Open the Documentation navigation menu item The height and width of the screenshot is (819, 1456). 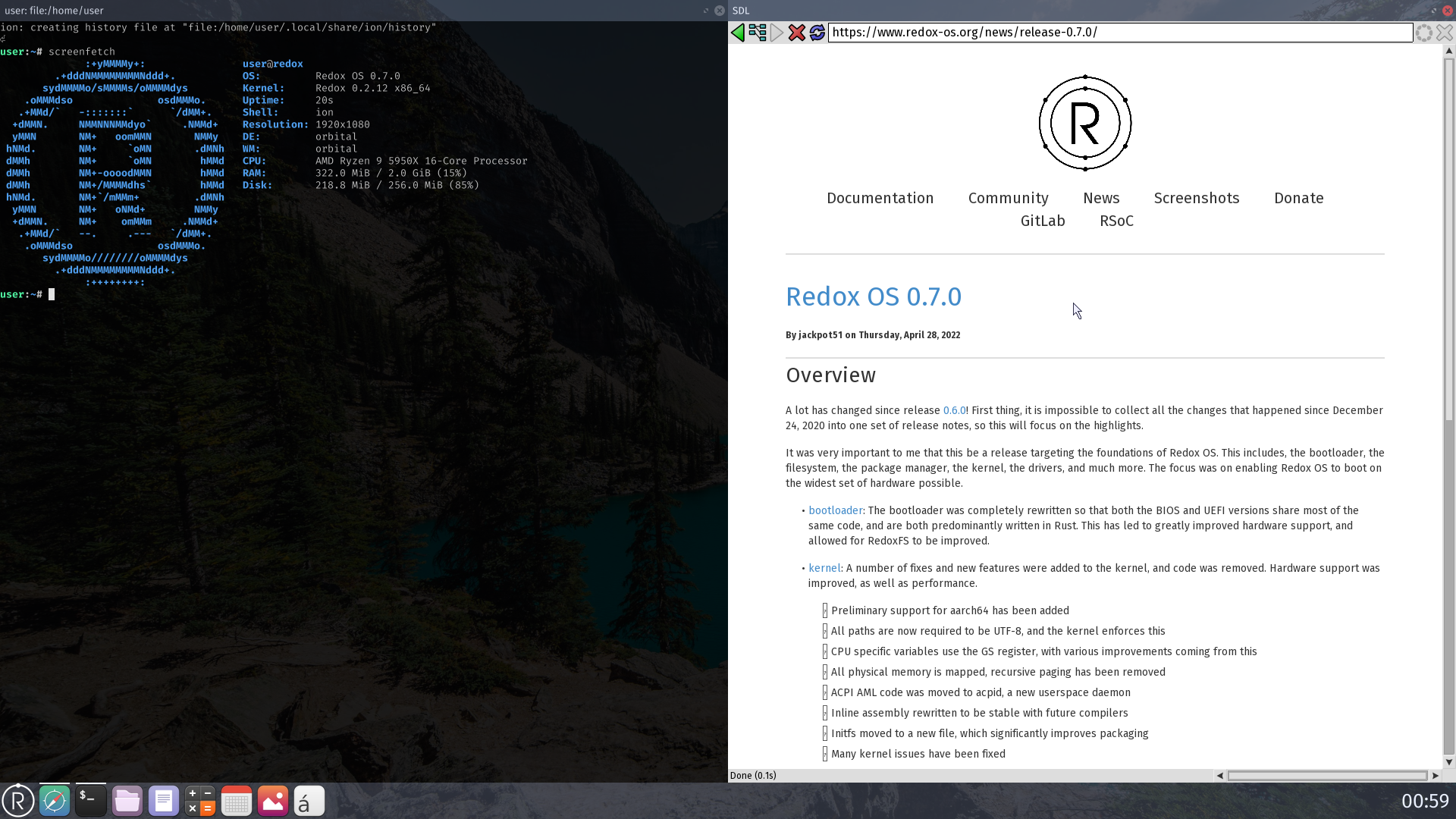click(x=879, y=198)
